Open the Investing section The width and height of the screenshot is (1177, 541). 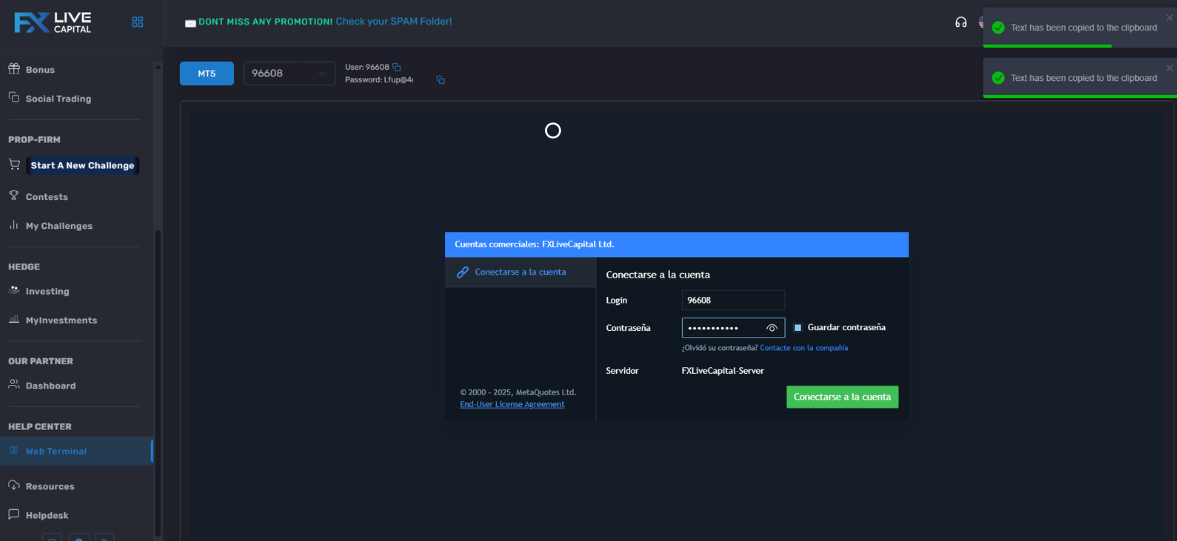[x=47, y=291]
